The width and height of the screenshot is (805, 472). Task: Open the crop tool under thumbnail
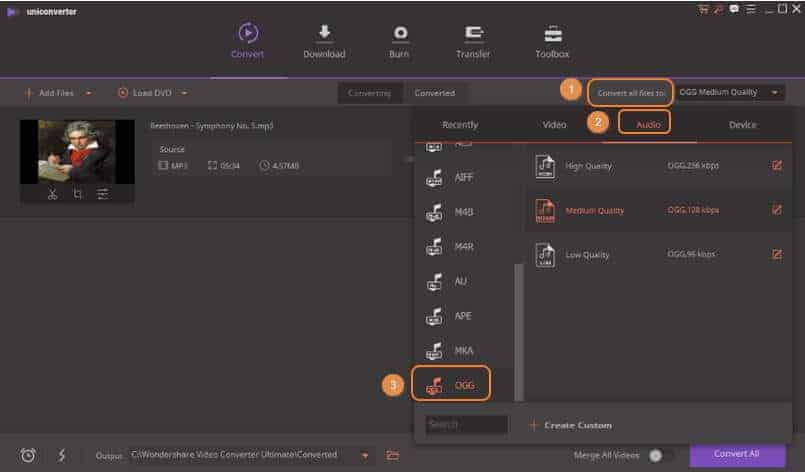78,194
